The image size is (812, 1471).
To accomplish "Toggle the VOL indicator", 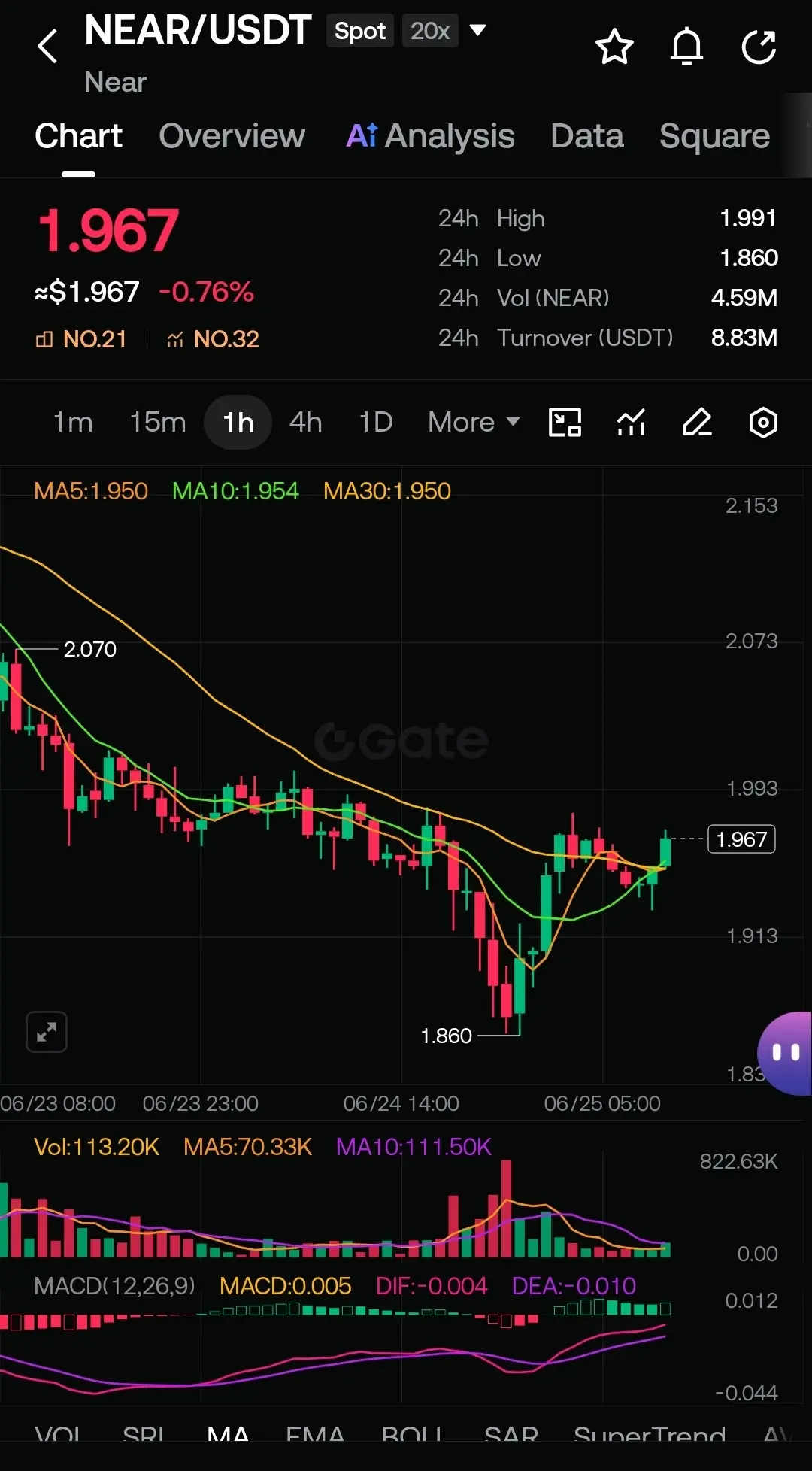I will coord(58,1435).
